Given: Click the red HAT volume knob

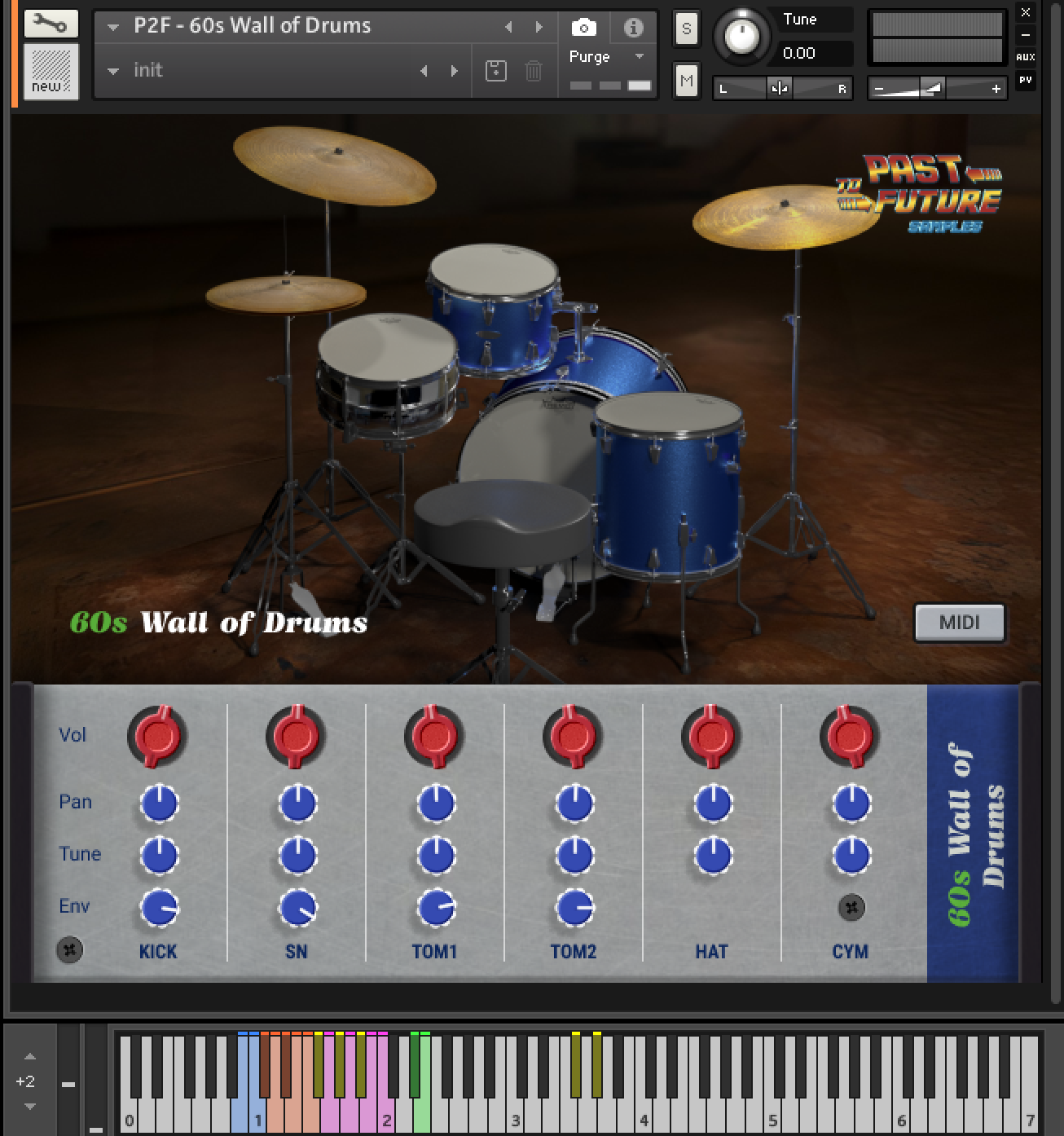Looking at the screenshot, I should click(x=712, y=736).
